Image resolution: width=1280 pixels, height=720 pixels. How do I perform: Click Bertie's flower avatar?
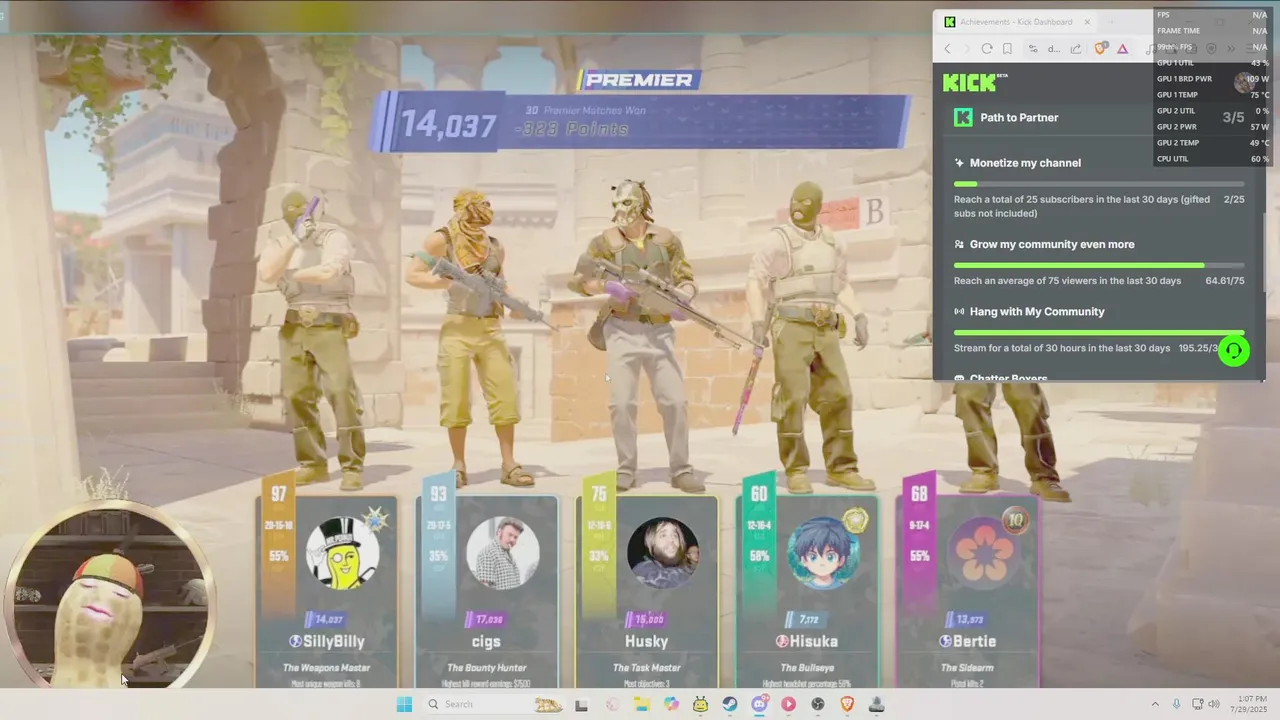click(x=984, y=553)
